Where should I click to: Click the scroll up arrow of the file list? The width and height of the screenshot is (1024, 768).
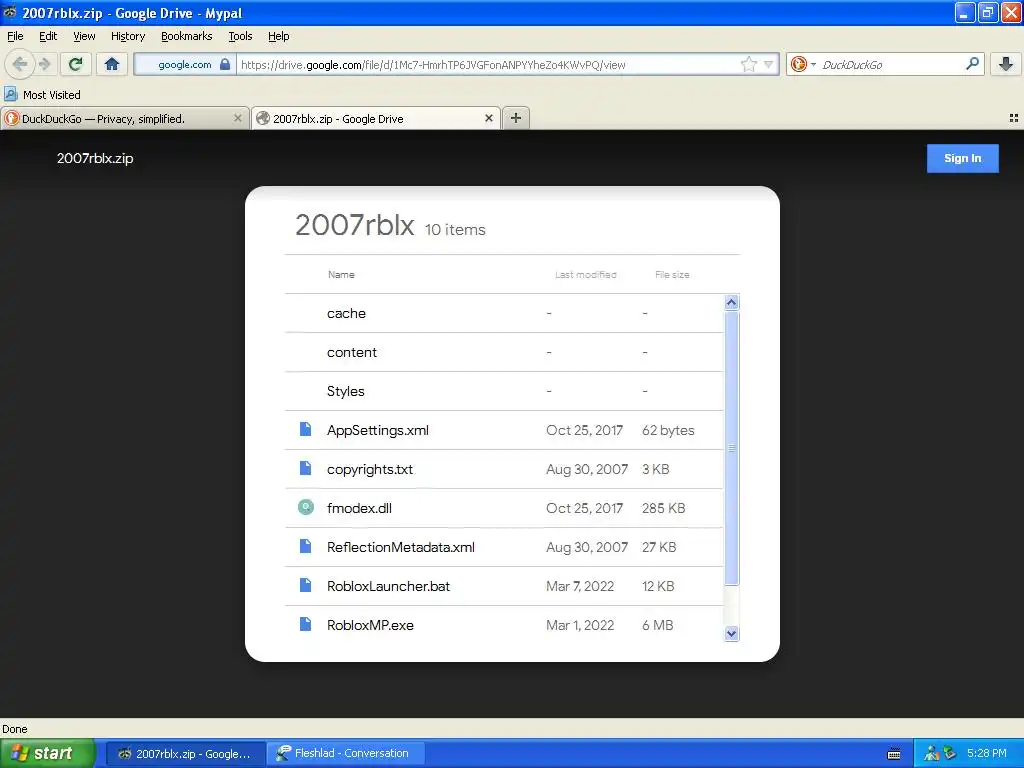tap(731, 302)
